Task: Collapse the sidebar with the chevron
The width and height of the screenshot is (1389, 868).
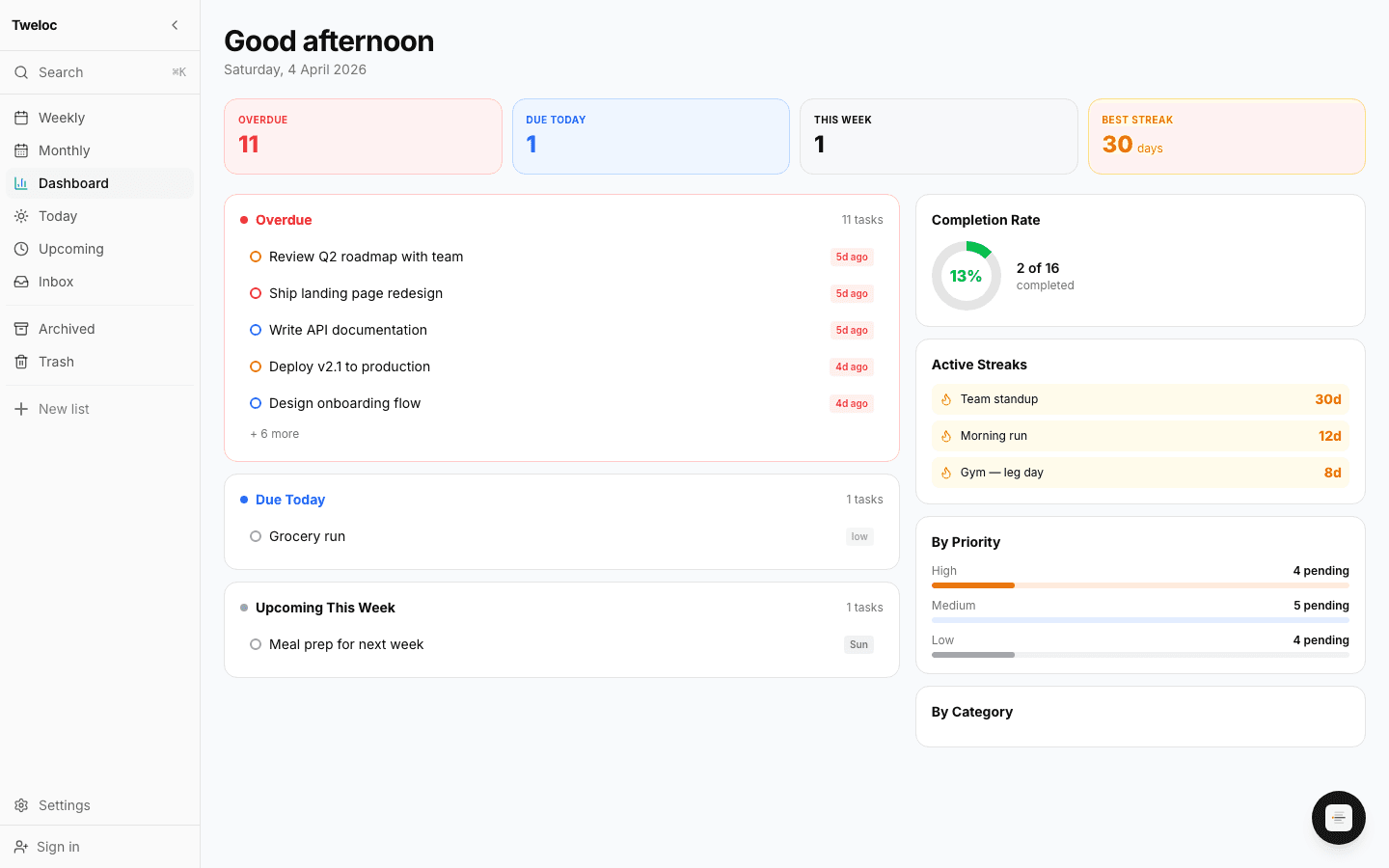Action: (175, 25)
